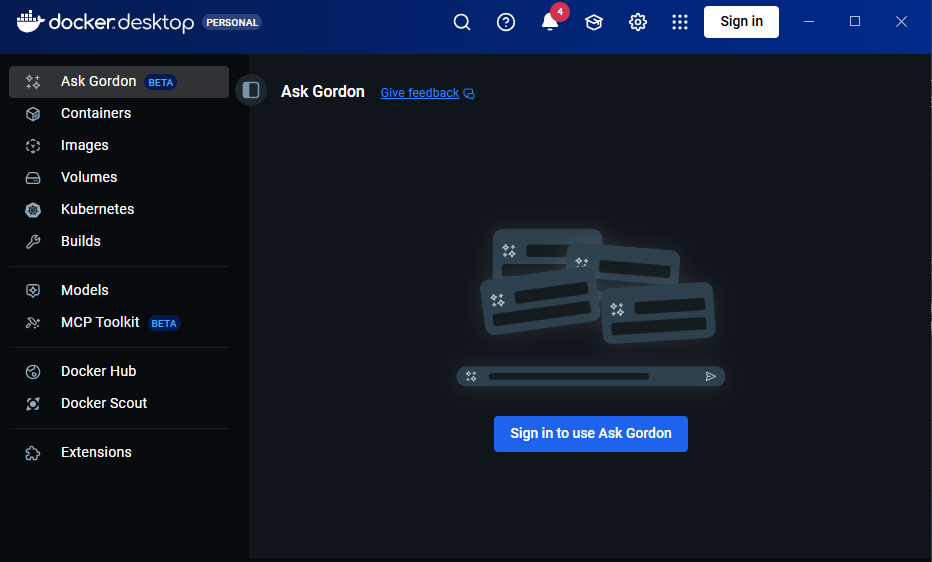Open the search magnifier icon
Screen dimensions: 932x562
[462, 22]
